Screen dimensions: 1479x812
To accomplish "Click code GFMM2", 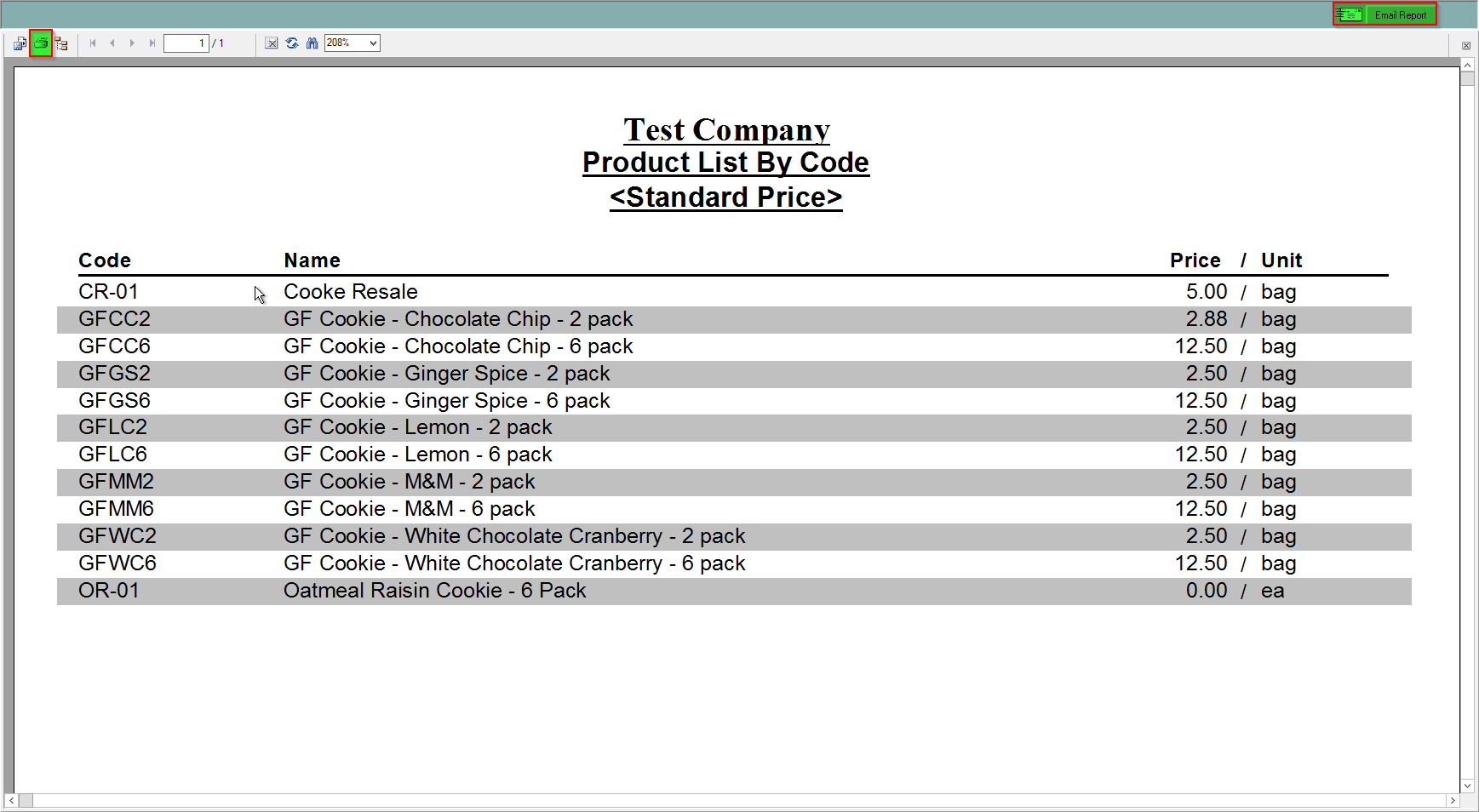I will [116, 482].
